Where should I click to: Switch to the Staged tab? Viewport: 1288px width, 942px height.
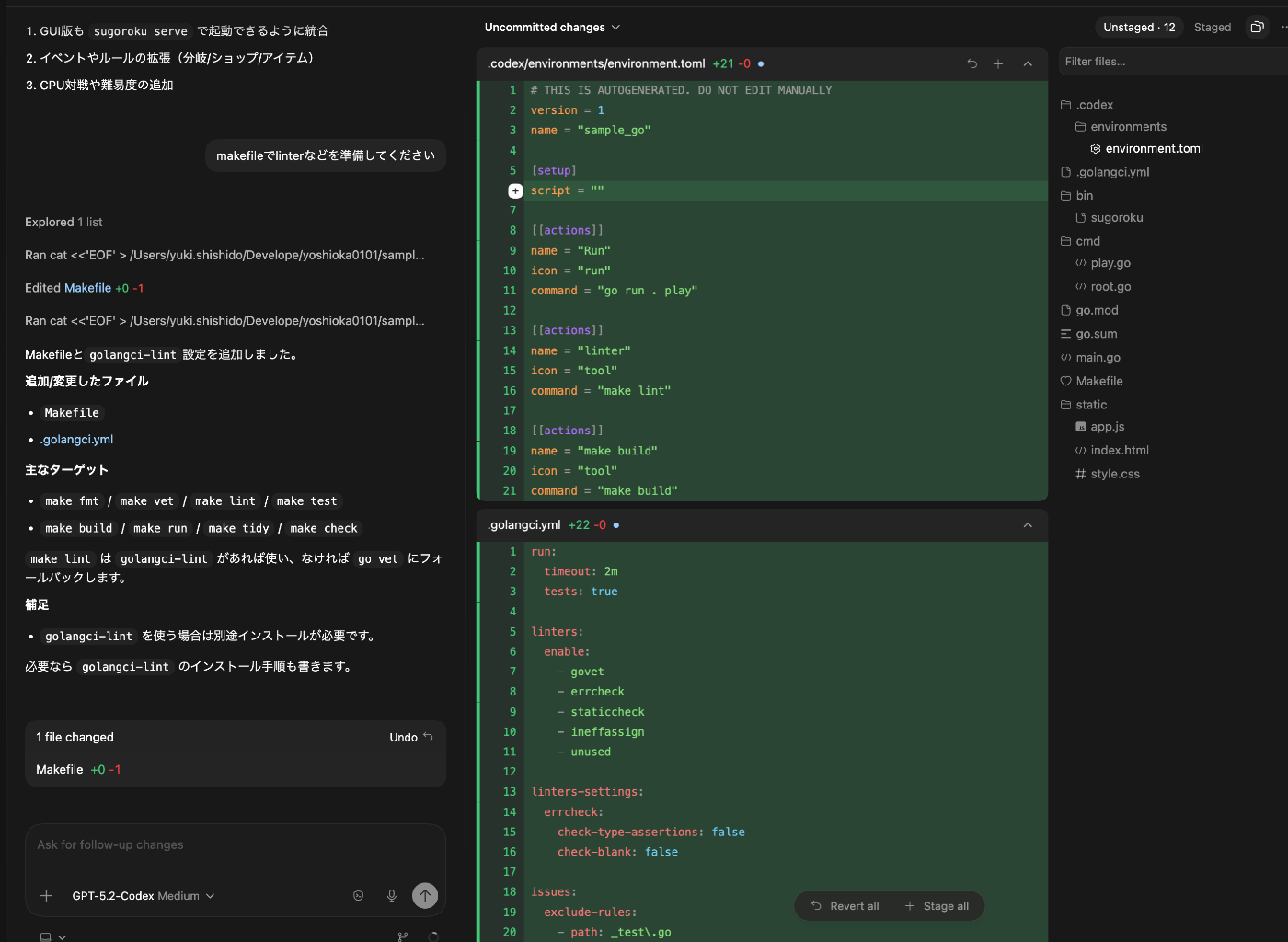(x=1213, y=28)
